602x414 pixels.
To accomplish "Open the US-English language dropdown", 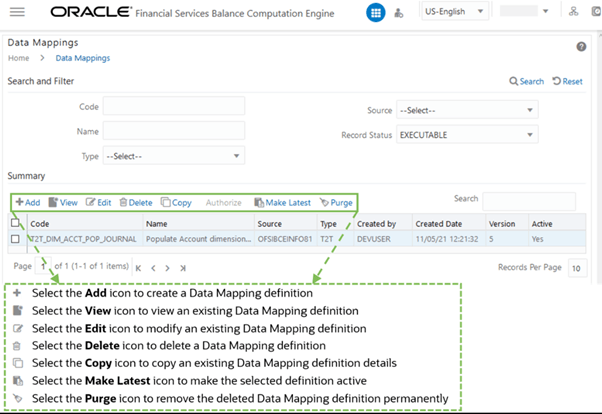I will [x=455, y=12].
